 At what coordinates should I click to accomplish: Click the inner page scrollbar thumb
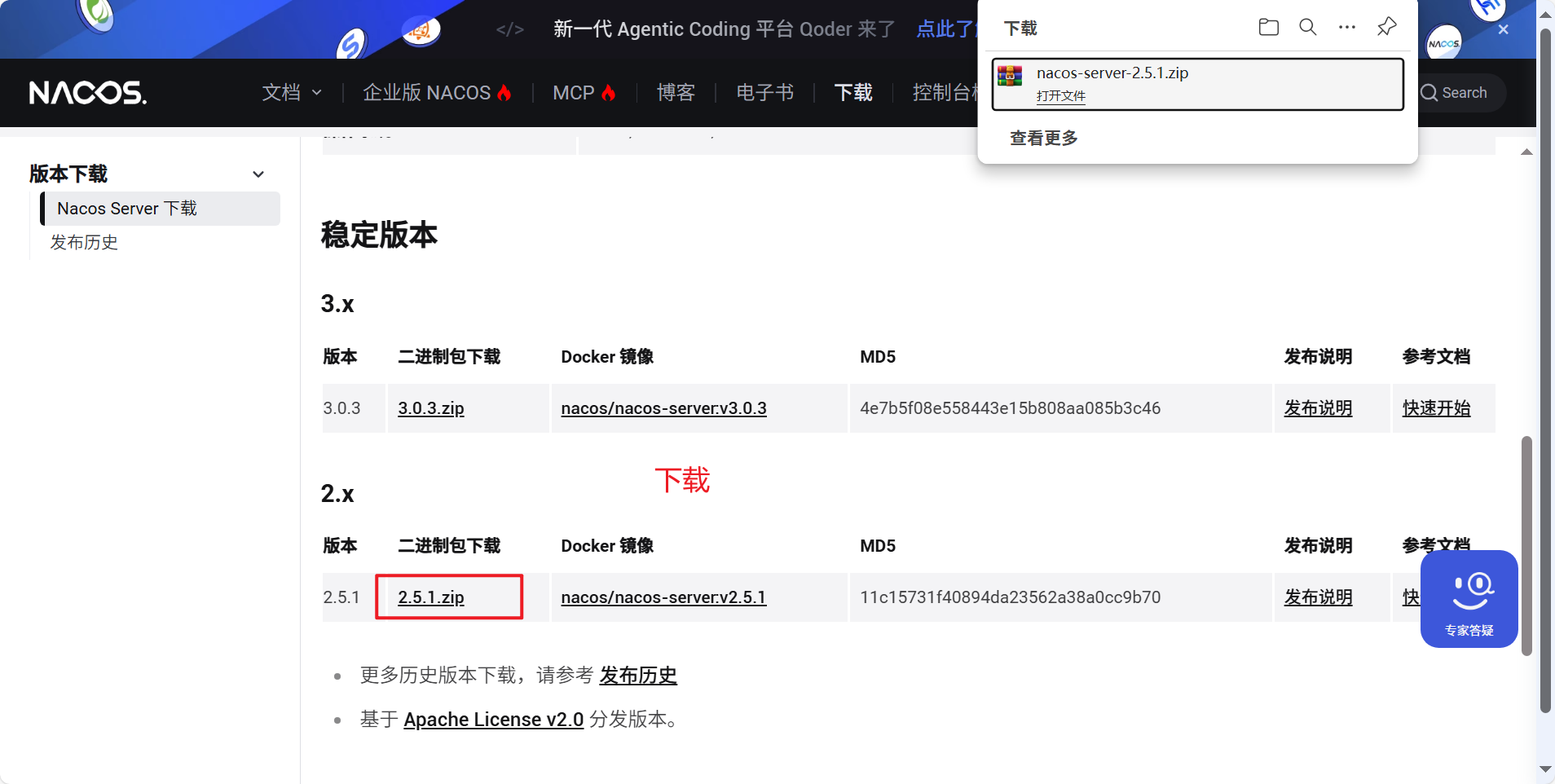[1526, 546]
